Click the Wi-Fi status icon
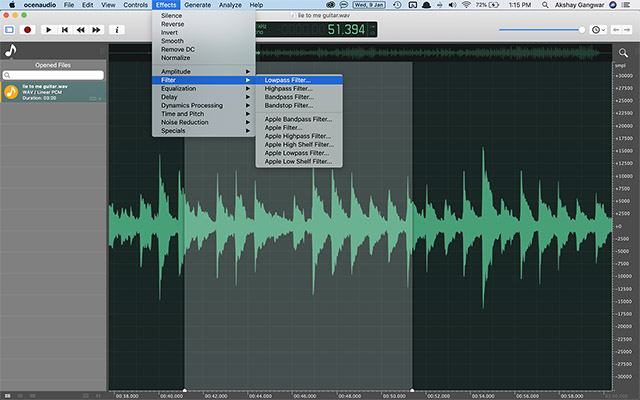The width and height of the screenshot is (640, 400). [x=466, y=5]
